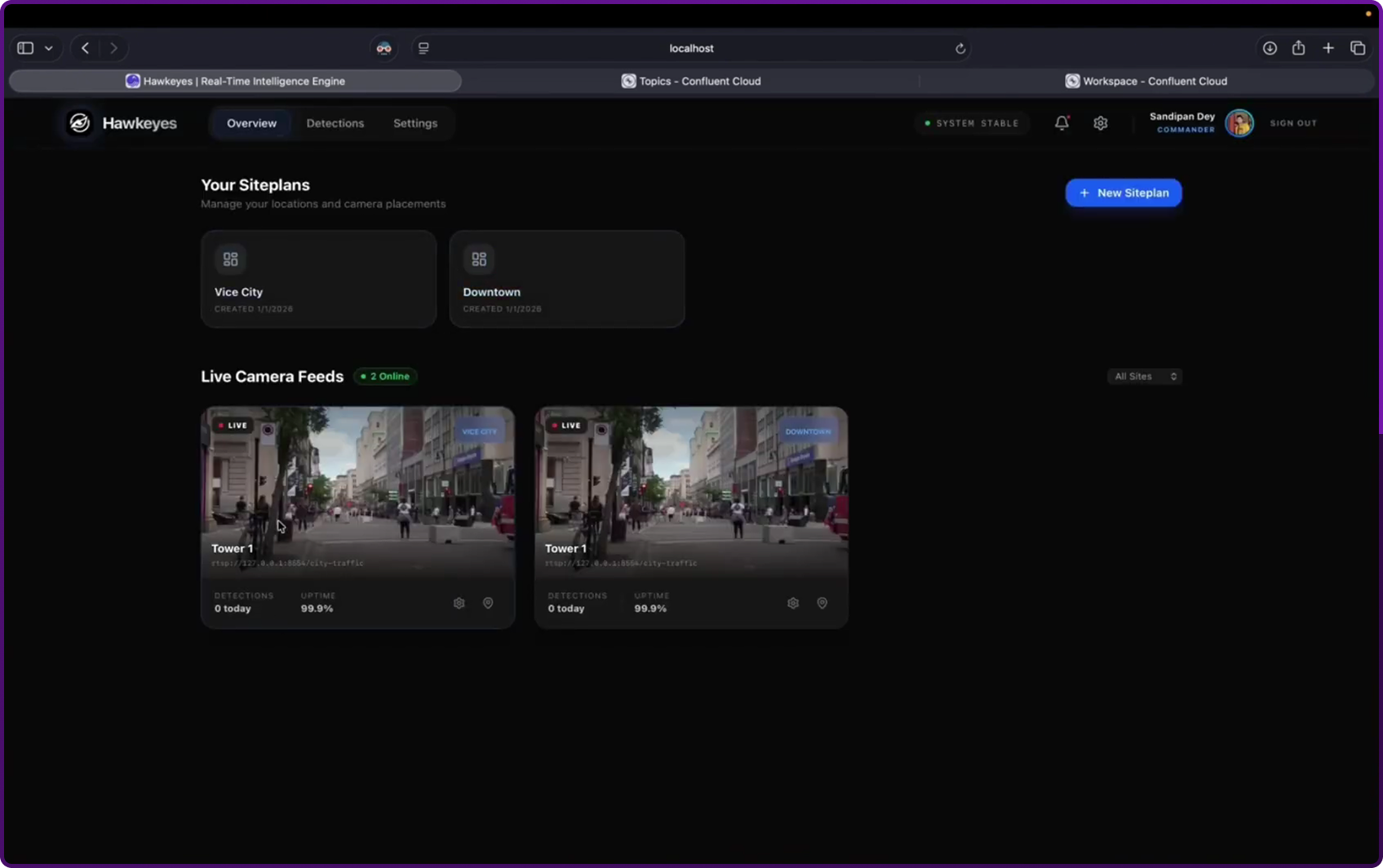The width and height of the screenshot is (1383, 868).
Task: Switch to the Detections tab
Action: click(335, 123)
